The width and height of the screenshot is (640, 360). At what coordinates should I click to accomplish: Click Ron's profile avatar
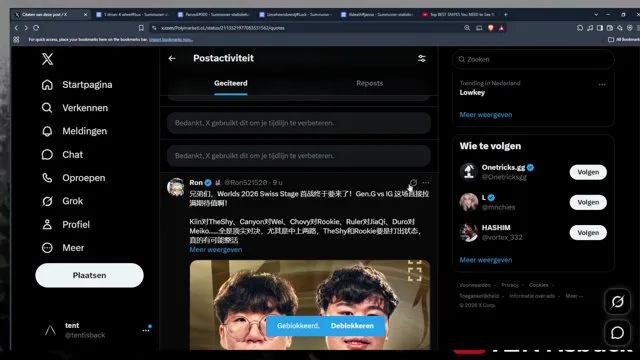pyautogui.click(x=176, y=187)
